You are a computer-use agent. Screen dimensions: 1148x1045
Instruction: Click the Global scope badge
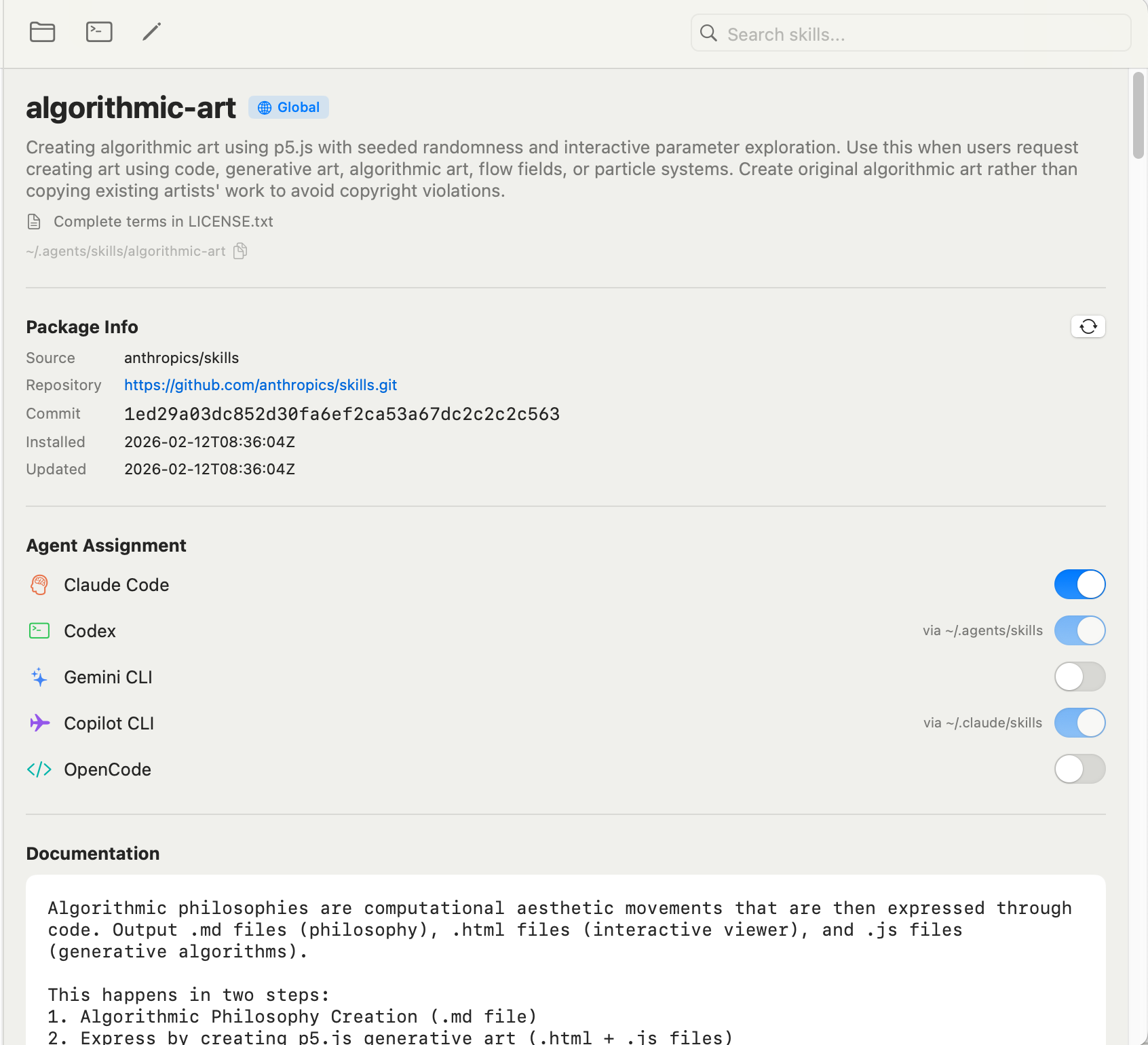(x=288, y=107)
